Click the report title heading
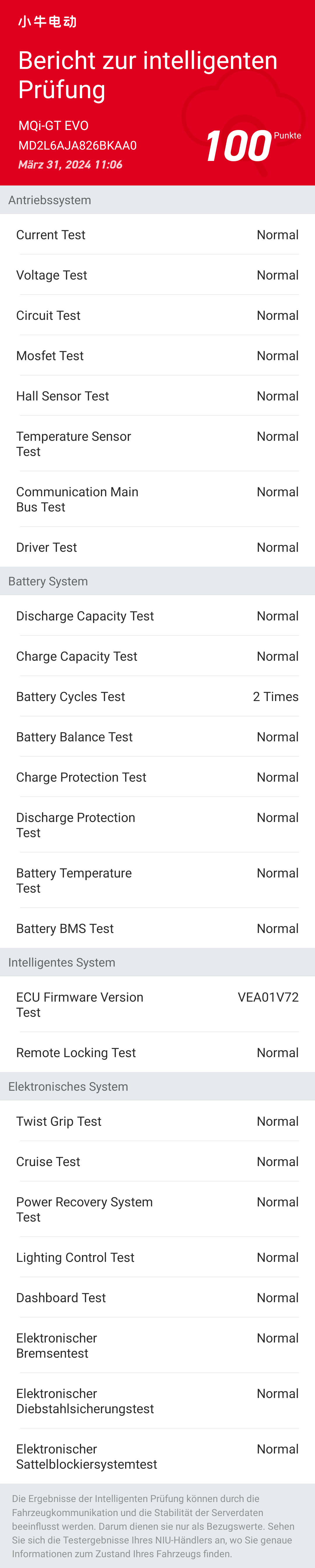This screenshot has height=1568, width=315. coord(148,75)
